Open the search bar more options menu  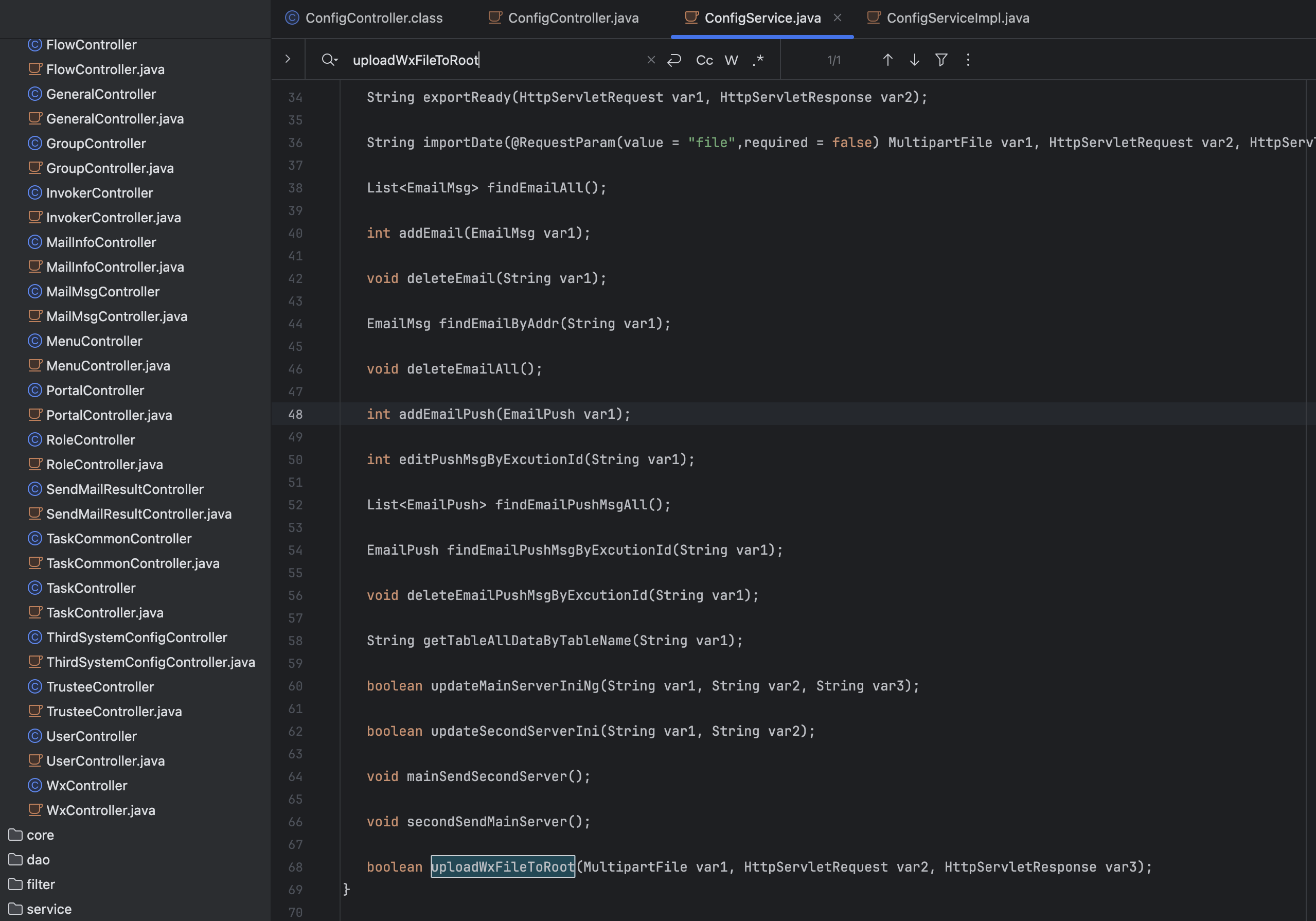968,60
